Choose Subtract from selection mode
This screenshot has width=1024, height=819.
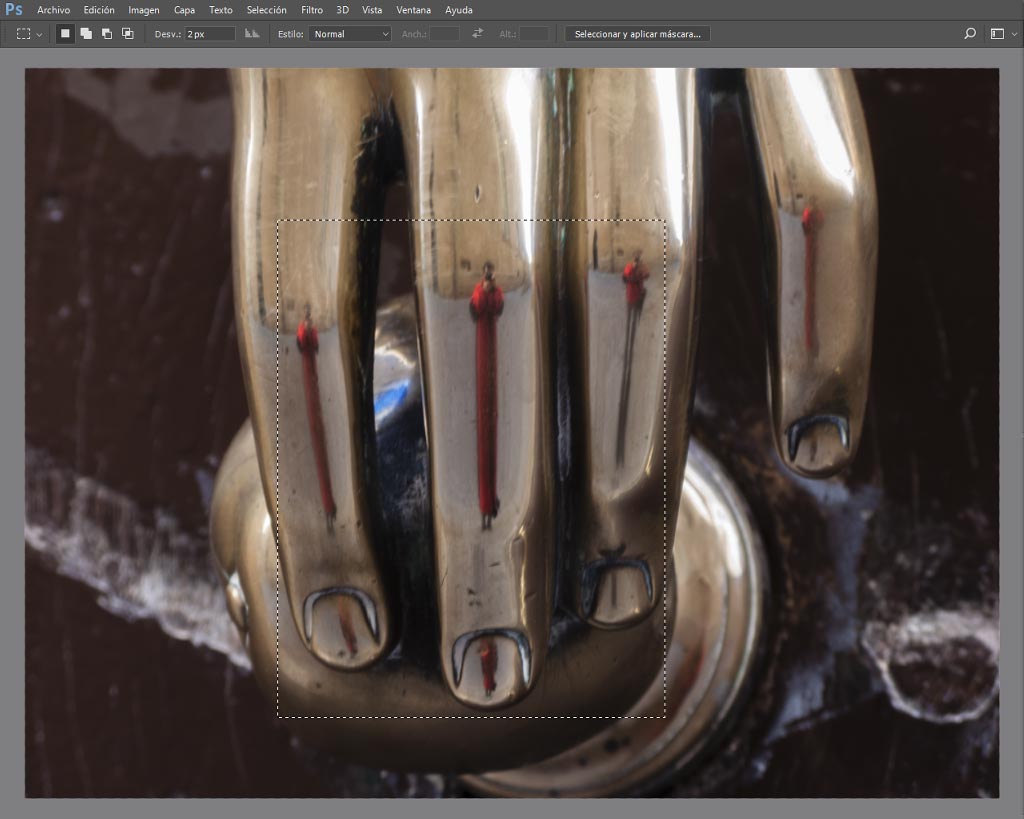[107, 34]
